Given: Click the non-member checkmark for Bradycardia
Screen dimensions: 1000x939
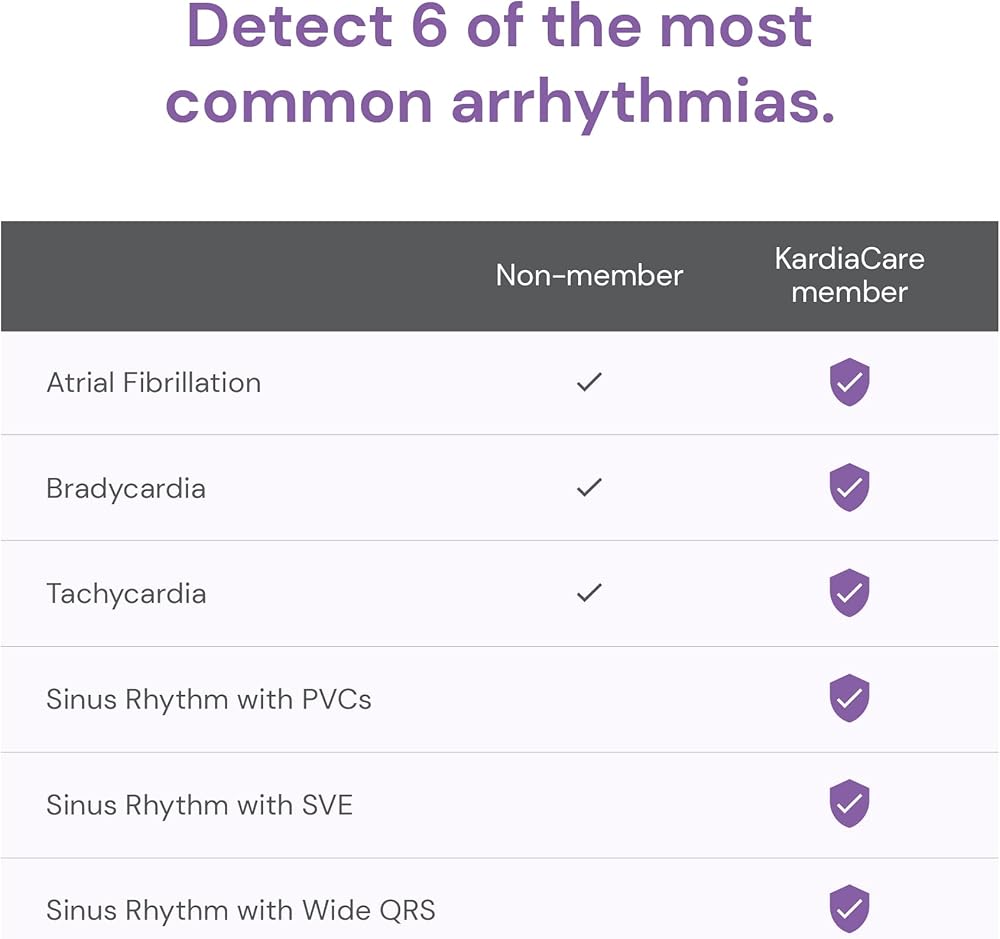Looking at the screenshot, I should point(589,487).
